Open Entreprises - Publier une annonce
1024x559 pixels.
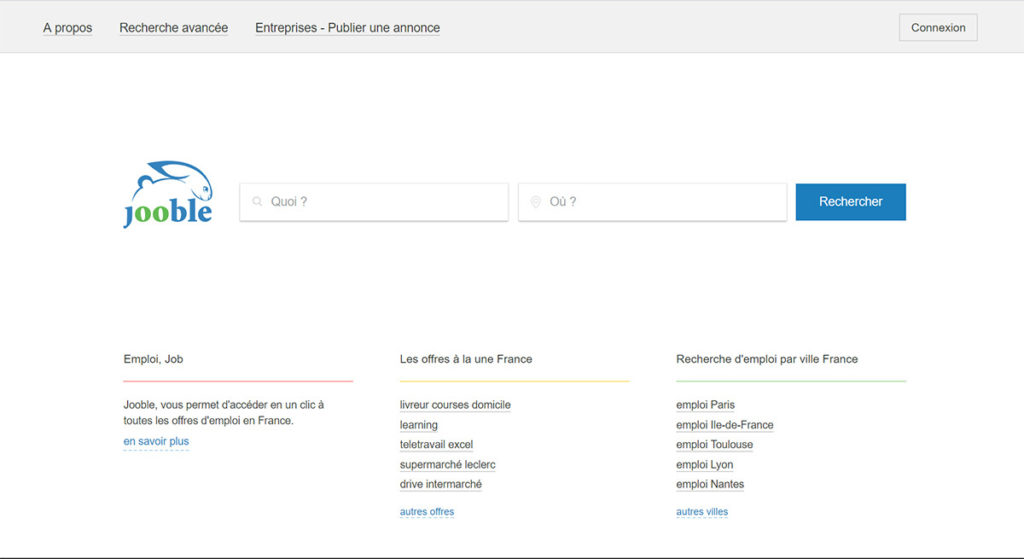point(347,28)
